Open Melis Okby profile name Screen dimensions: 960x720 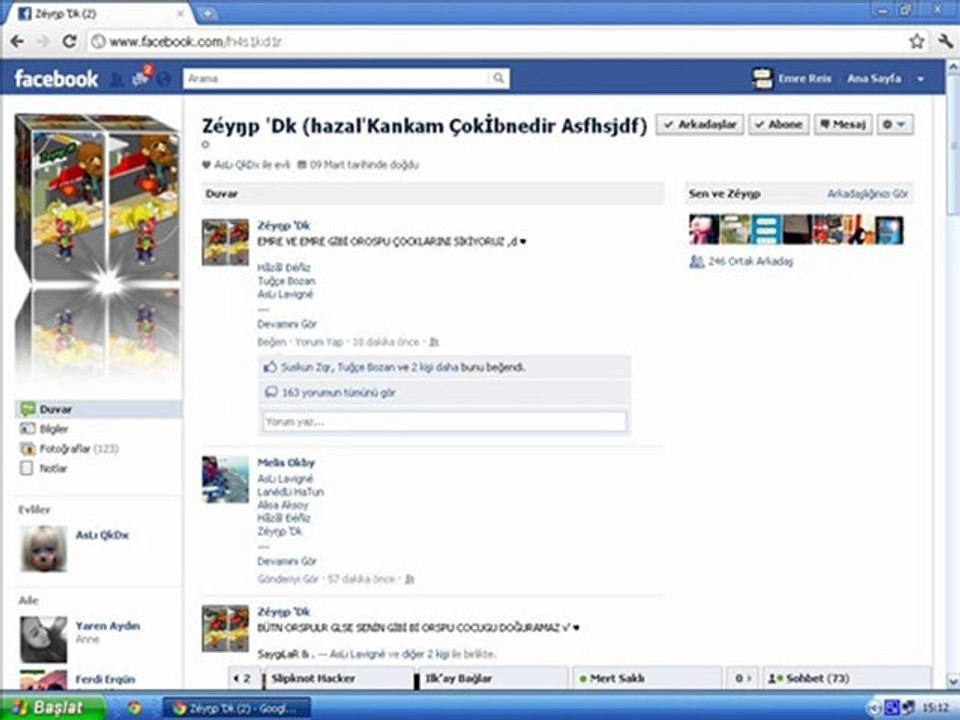(x=286, y=462)
